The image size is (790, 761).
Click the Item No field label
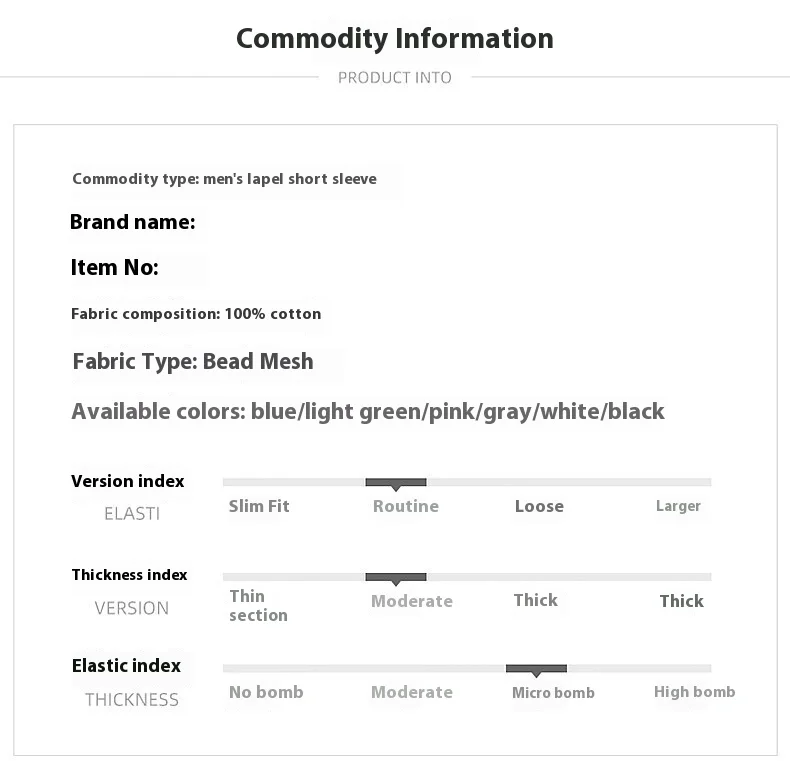pos(115,268)
